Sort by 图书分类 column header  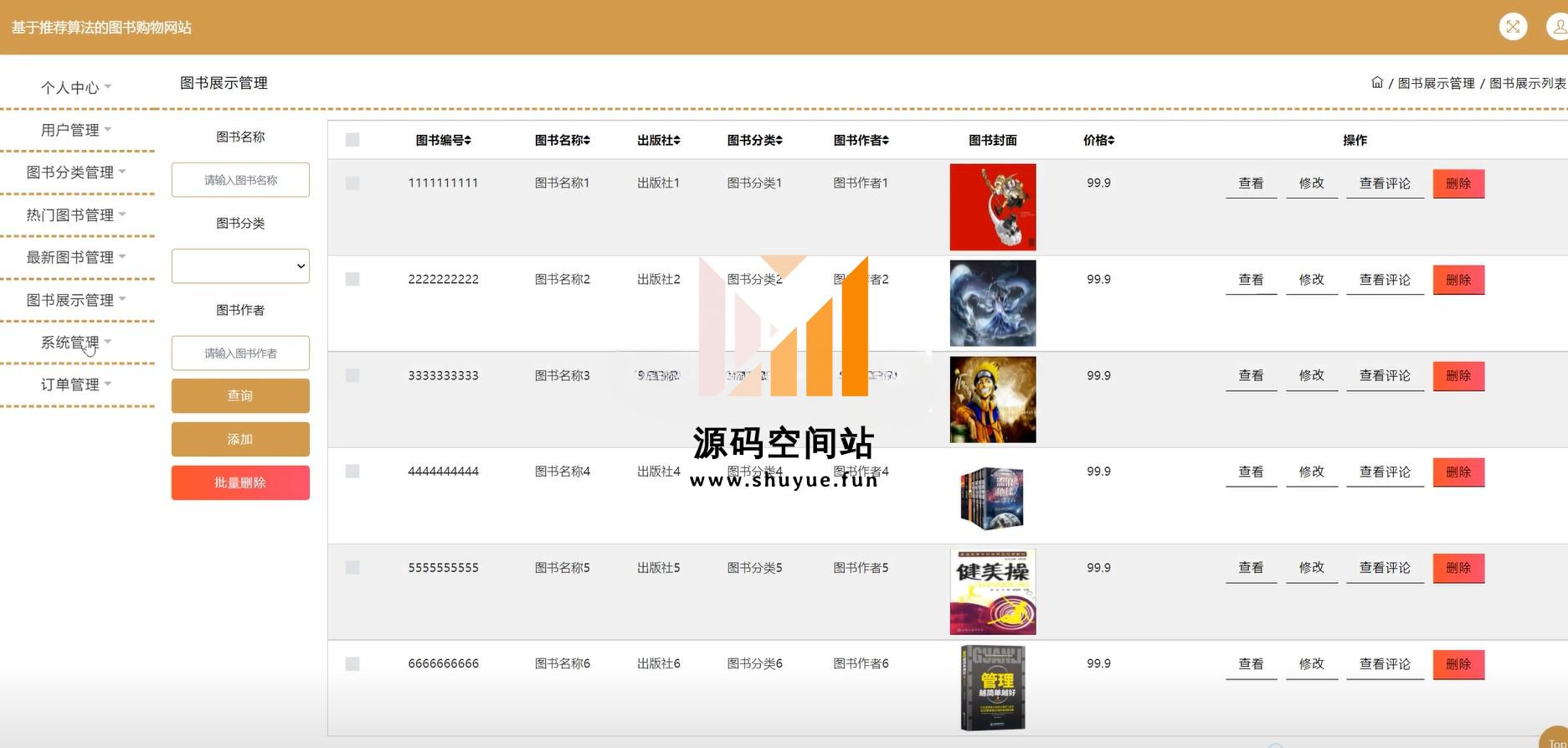point(755,140)
